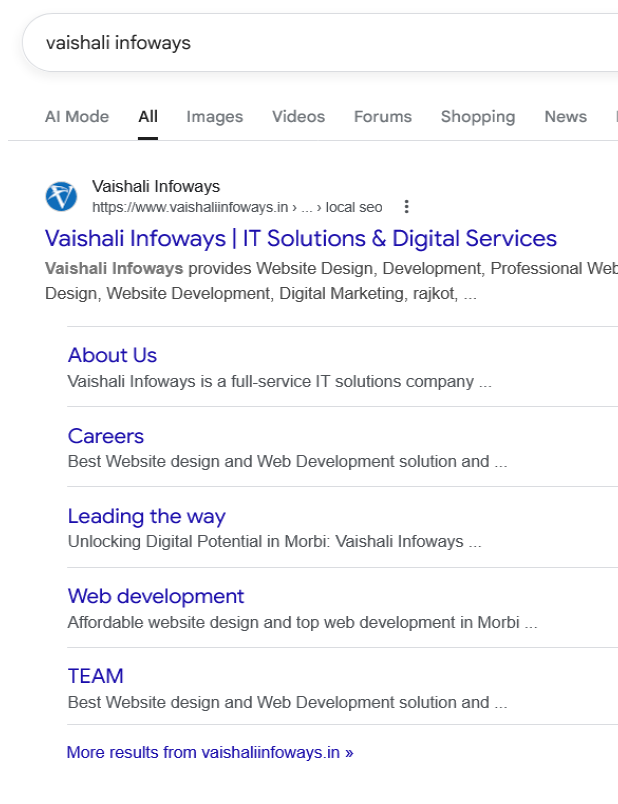Open the About Us sitelink
Viewport: 618px width, 804px height.
point(112,355)
